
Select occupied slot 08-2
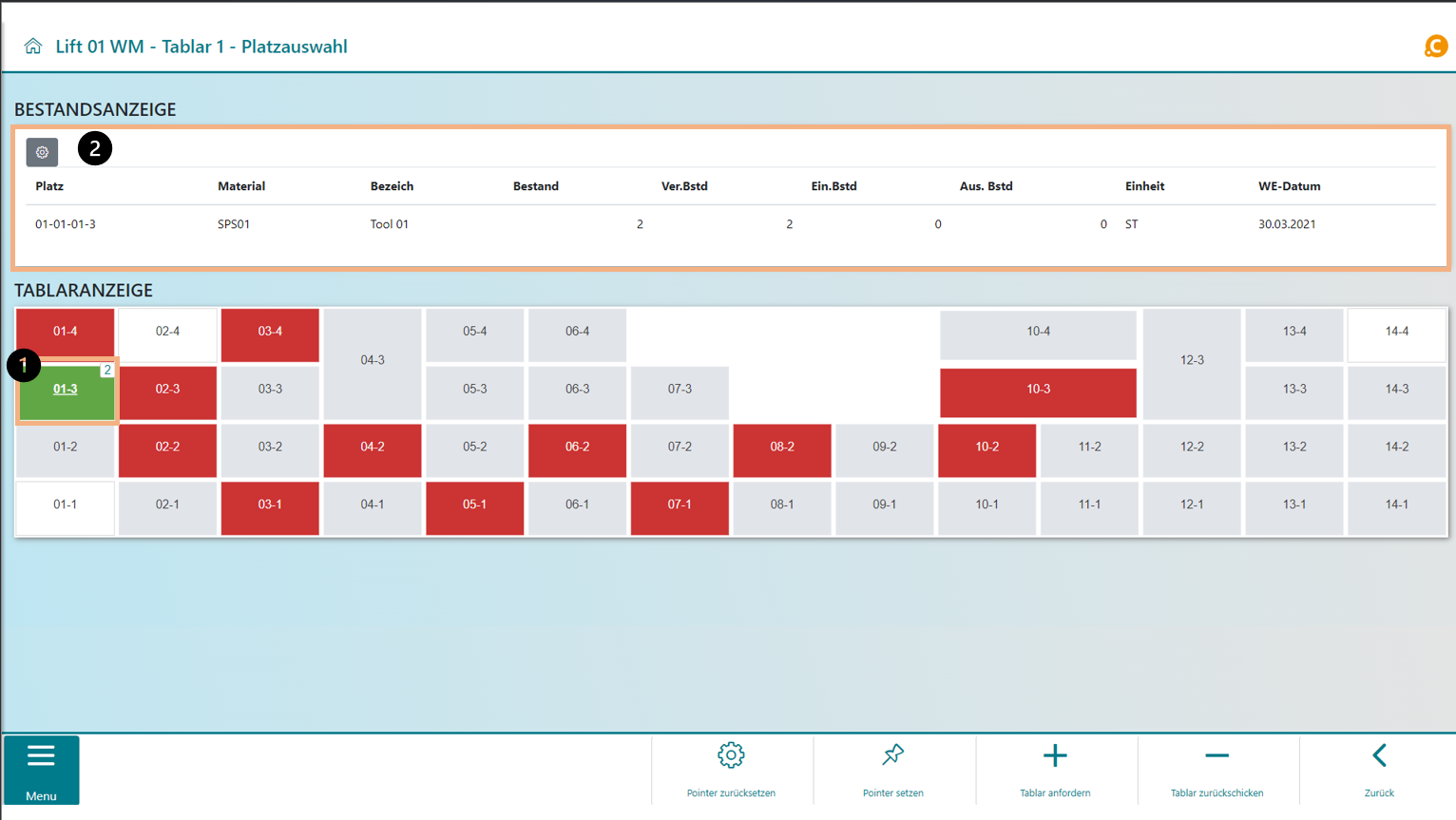tap(782, 448)
